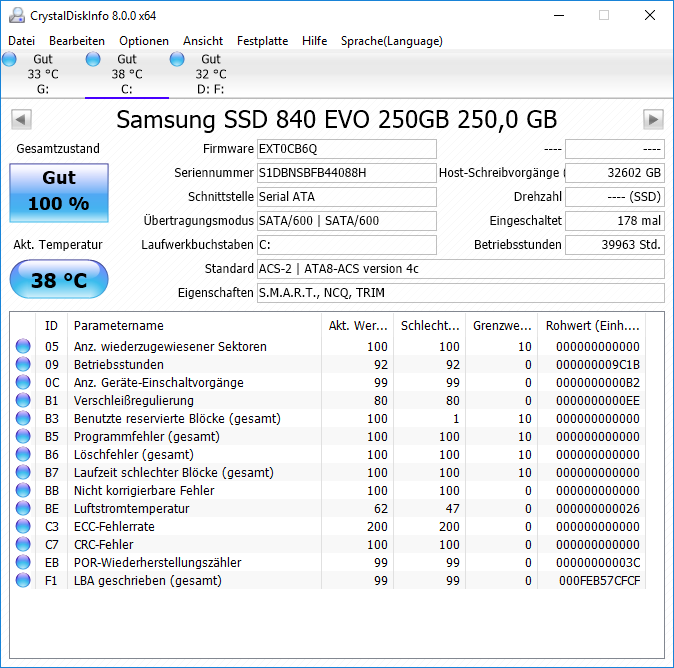674x668 pixels.
Task: Click status icon for Löschfehler row
Action: (x=23, y=454)
